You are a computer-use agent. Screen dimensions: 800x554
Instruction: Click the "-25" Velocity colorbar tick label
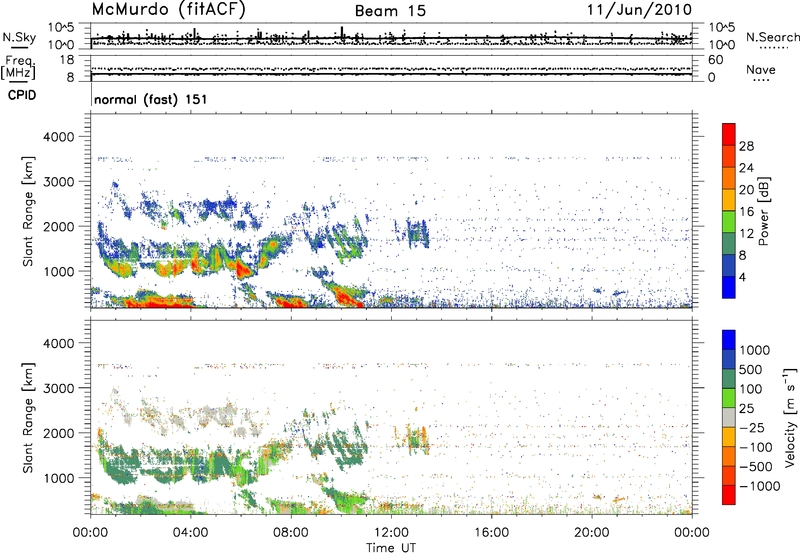pyautogui.click(x=751, y=428)
